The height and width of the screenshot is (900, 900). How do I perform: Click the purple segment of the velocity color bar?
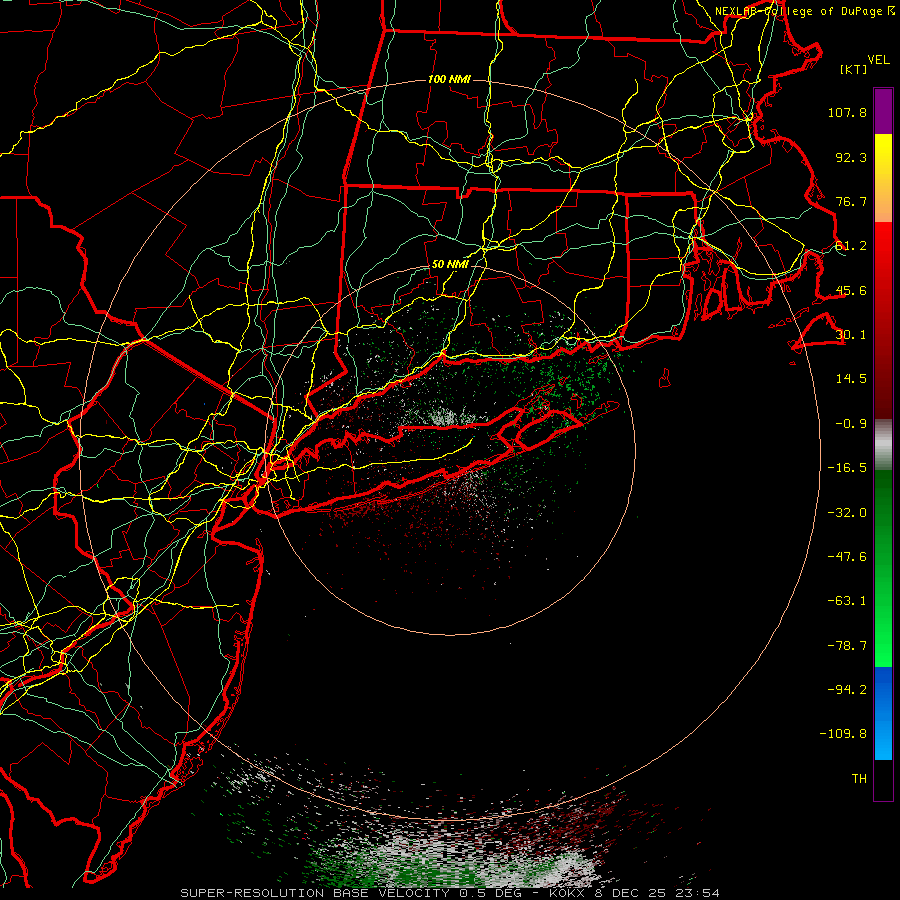883,111
